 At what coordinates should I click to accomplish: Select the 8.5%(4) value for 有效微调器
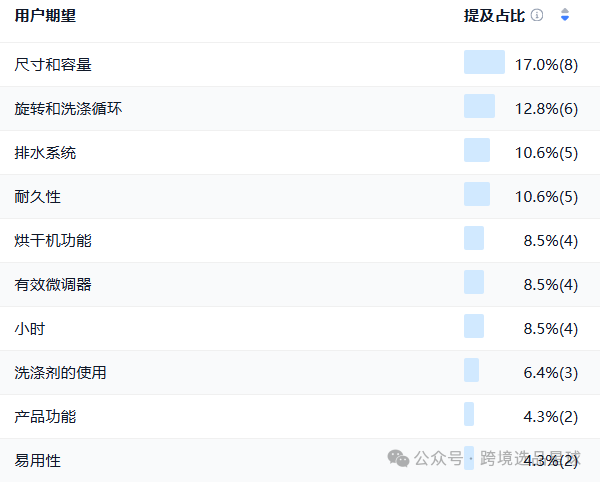pos(551,285)
